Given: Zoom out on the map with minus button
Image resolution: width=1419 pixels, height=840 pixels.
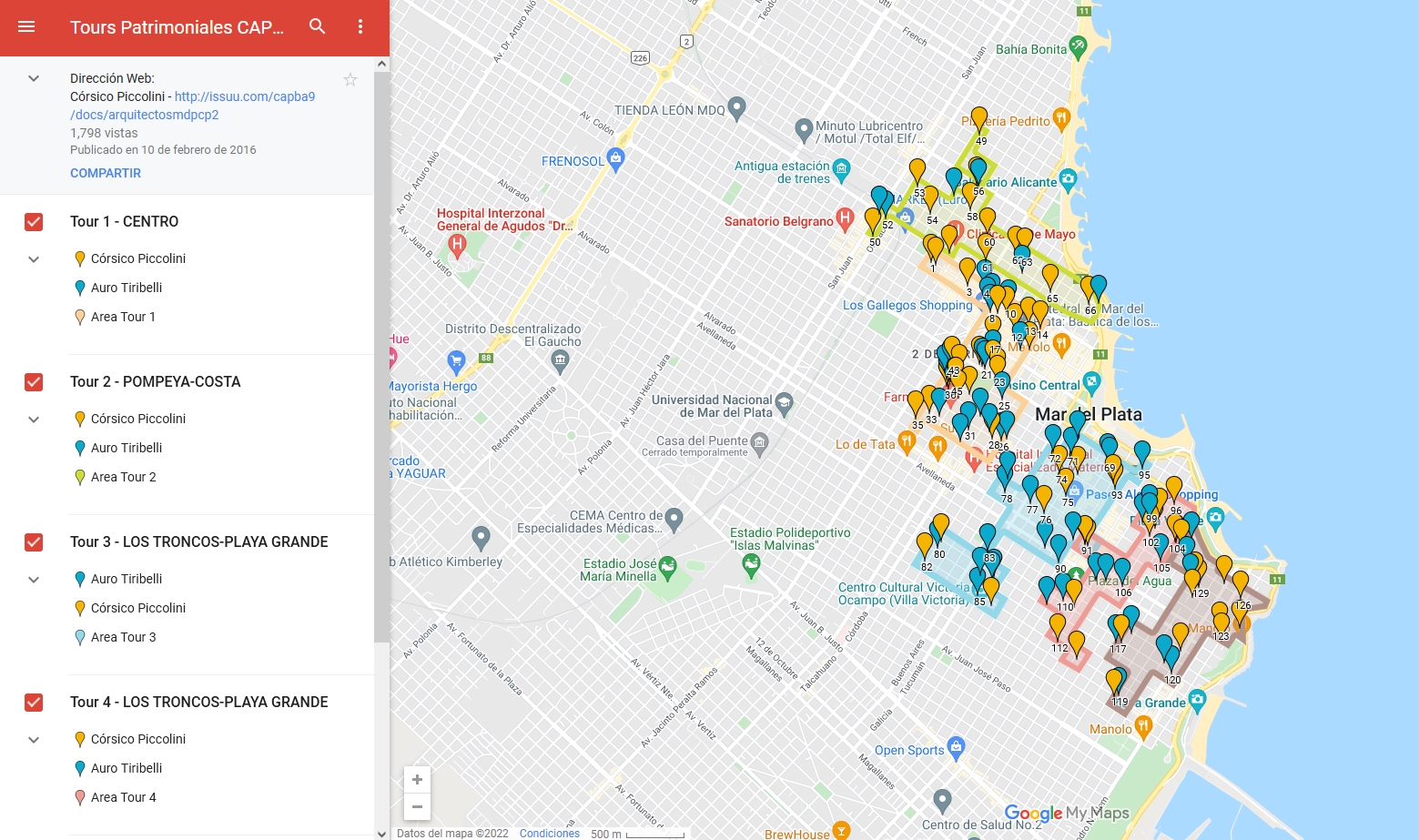Looking at the screenshot, I should pyautogui.click(x=417, y=806).
